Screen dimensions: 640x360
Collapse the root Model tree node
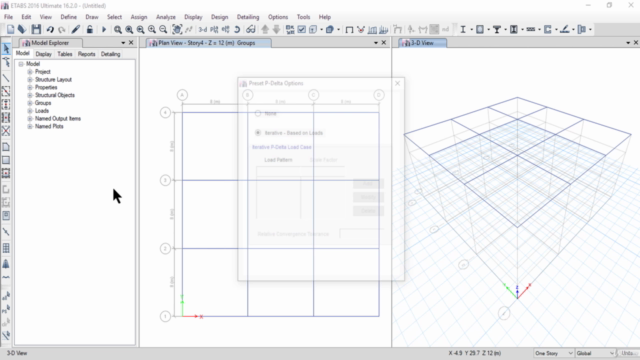tap(21, 64)
